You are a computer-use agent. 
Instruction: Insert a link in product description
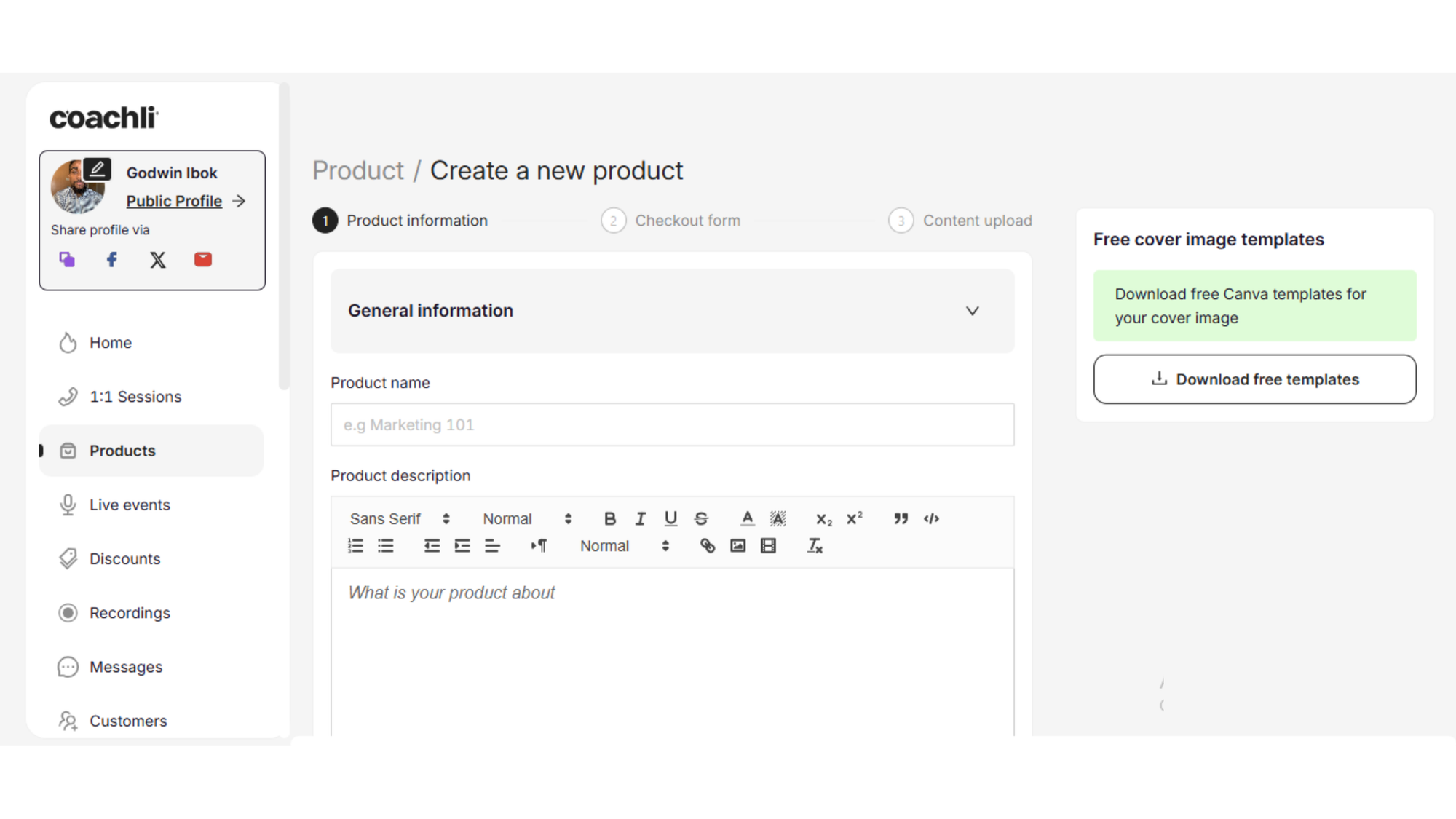[x=707, y=546]
